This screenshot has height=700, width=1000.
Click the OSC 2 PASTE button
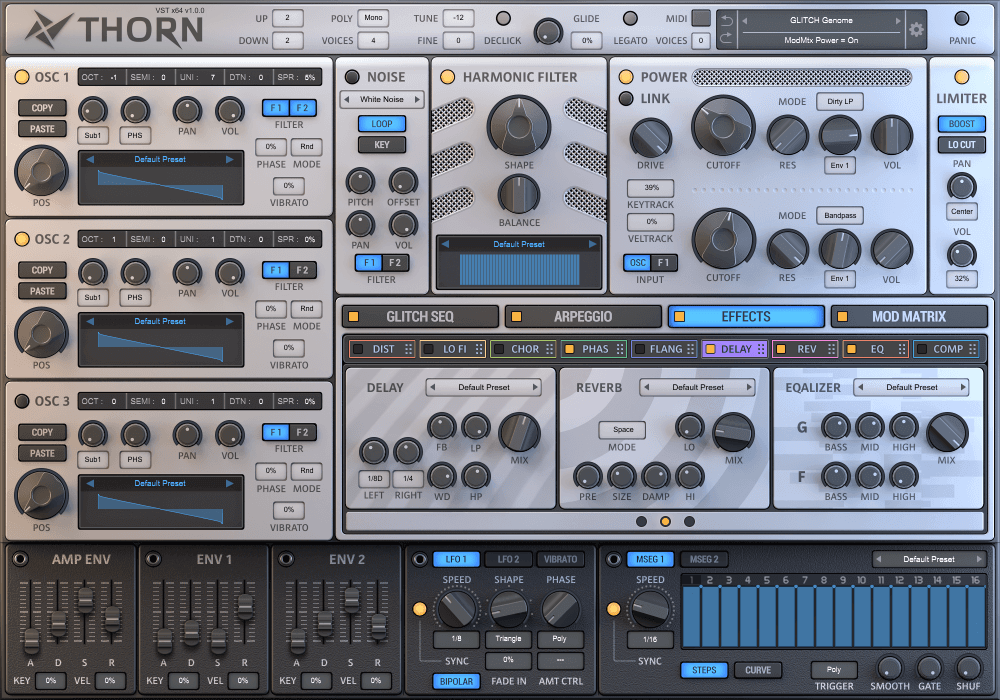pos(42,291)
